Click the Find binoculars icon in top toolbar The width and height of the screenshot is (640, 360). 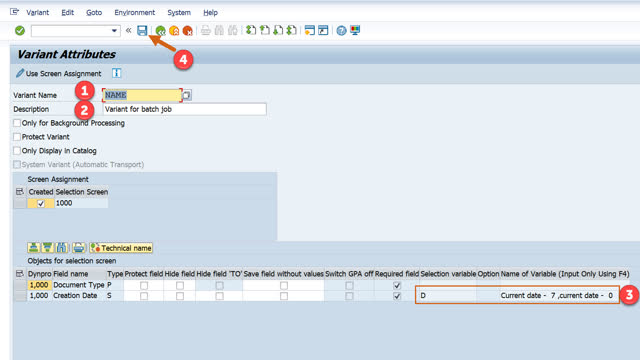[219, 30]
